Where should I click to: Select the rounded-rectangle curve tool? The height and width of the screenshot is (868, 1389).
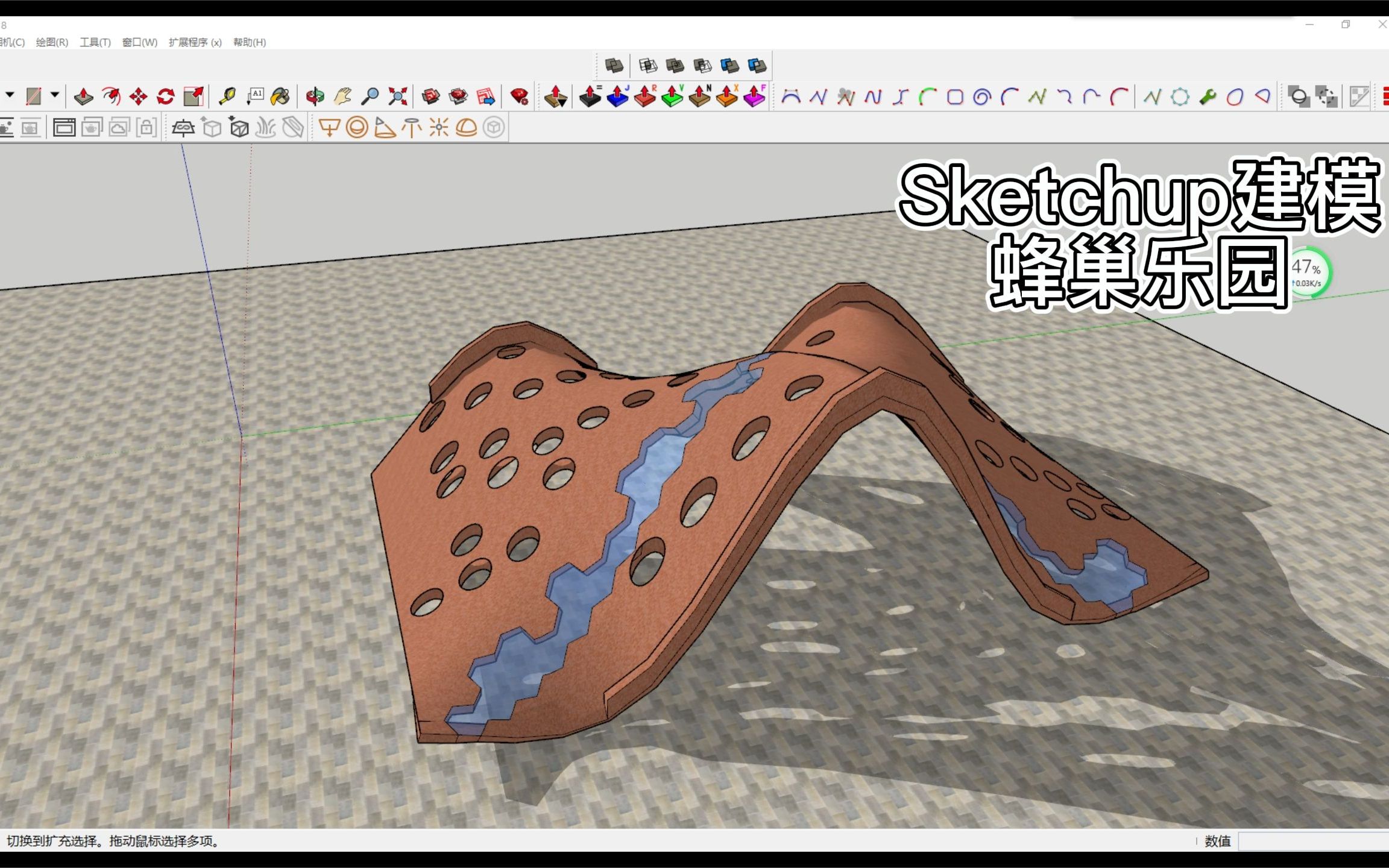pyautogui.click(x=955, y=96)
